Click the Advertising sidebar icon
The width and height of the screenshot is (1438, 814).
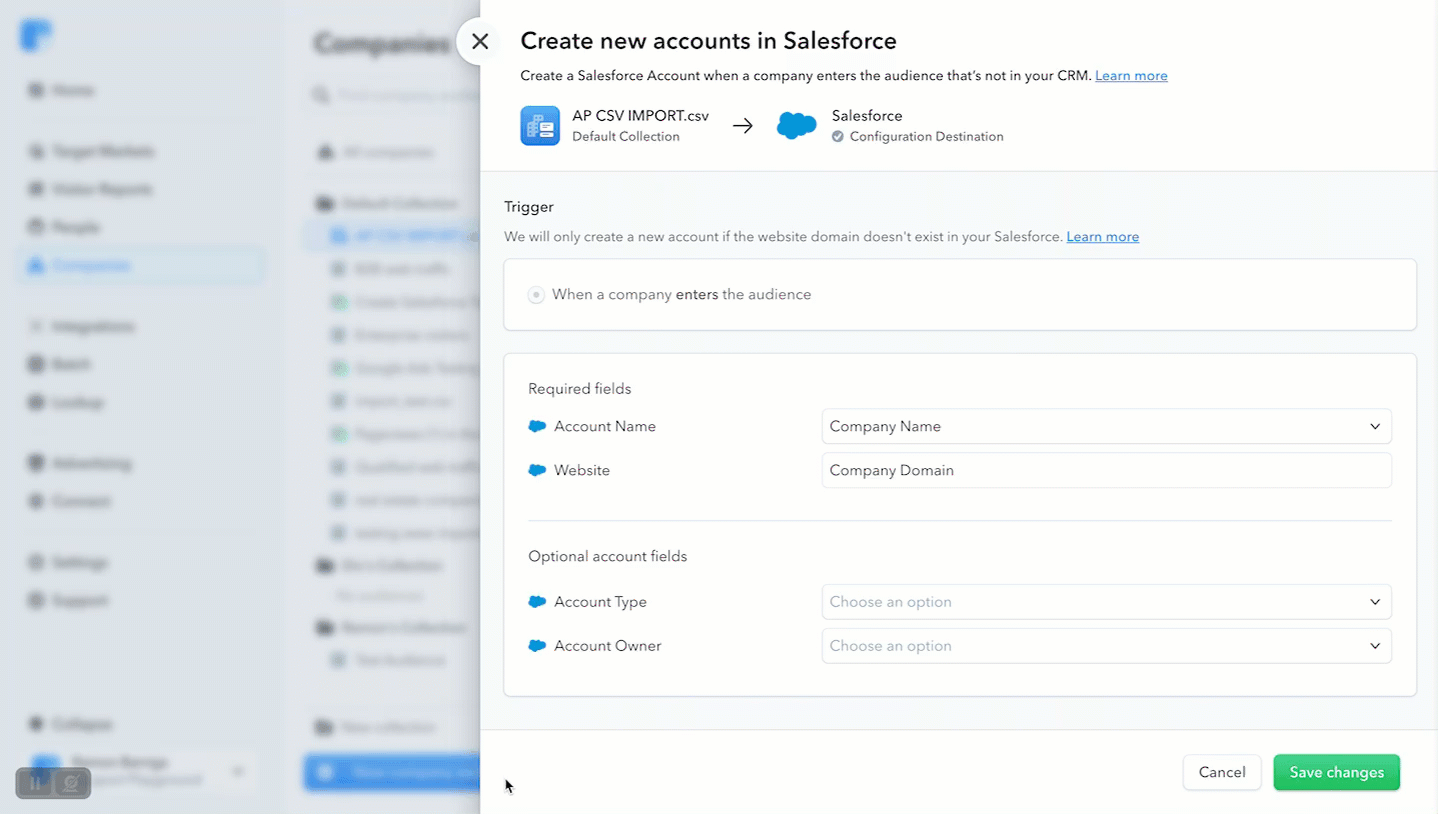click(36, 463)
